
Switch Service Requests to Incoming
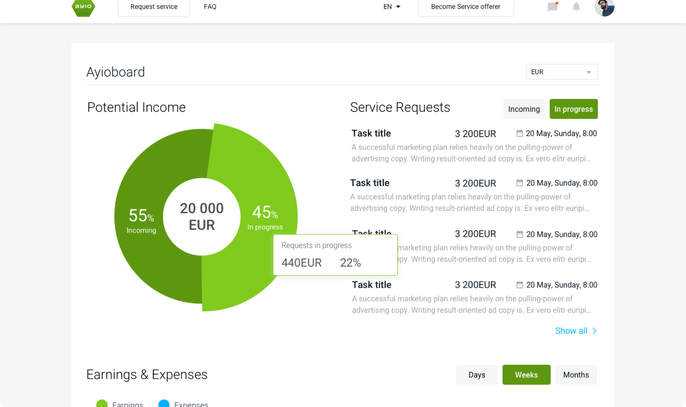(524, 109)
